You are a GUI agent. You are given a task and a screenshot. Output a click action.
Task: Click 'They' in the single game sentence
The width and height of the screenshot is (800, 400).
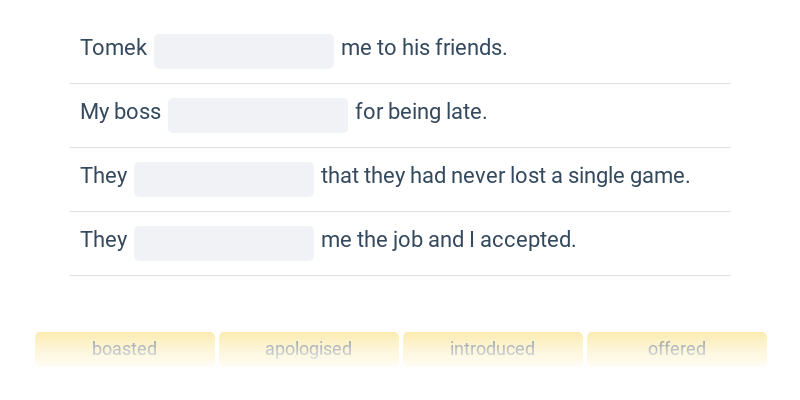tap(104, 176)
